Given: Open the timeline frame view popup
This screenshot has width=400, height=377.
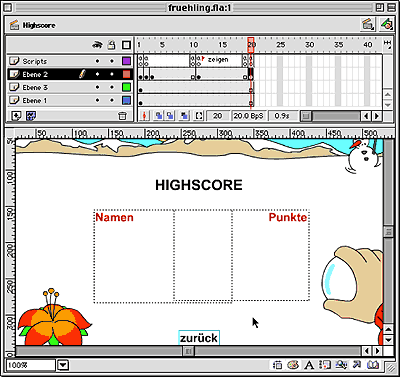Looking at the screenshot, I should (x=387, y=44).
